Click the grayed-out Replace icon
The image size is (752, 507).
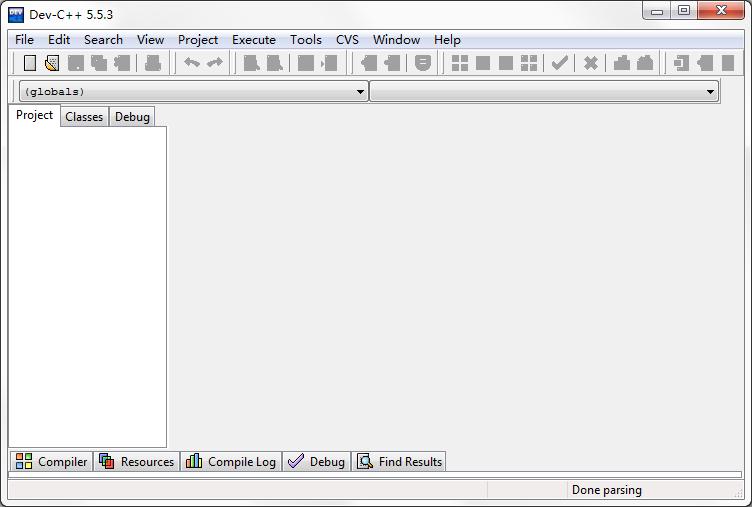point(274,63)
